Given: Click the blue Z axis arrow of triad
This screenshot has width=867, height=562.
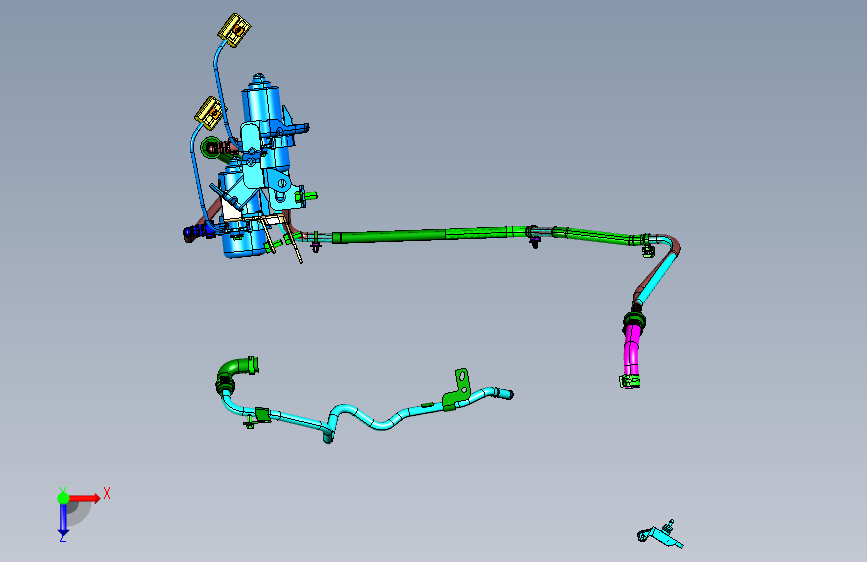Looking at the screenshot, I should pyautogui.click(x=63, y=520).
